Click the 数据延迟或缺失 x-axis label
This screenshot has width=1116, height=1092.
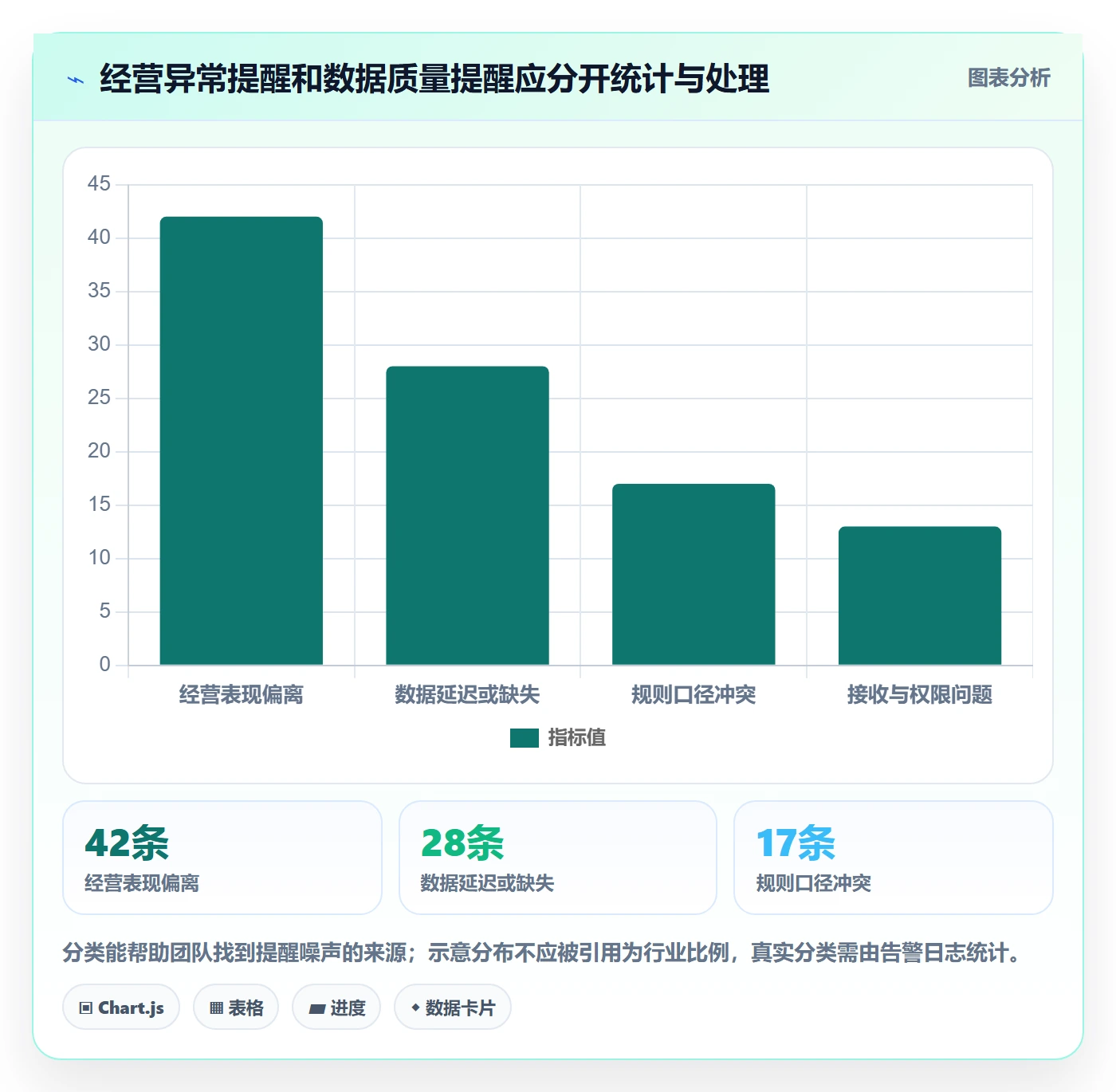[468, 695]
